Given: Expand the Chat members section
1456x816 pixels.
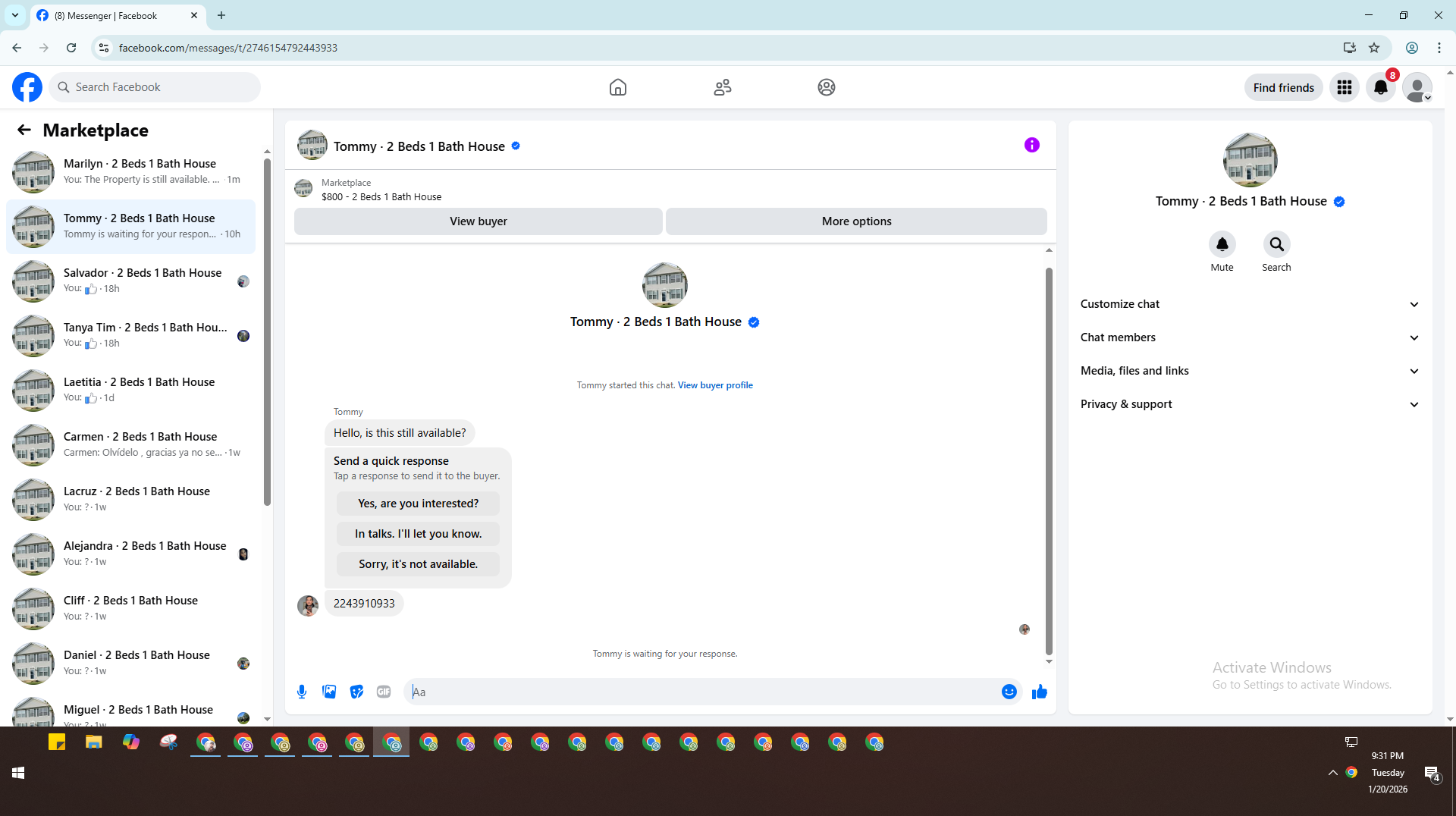Looking at the screenshot, I should coord(1250,337).
